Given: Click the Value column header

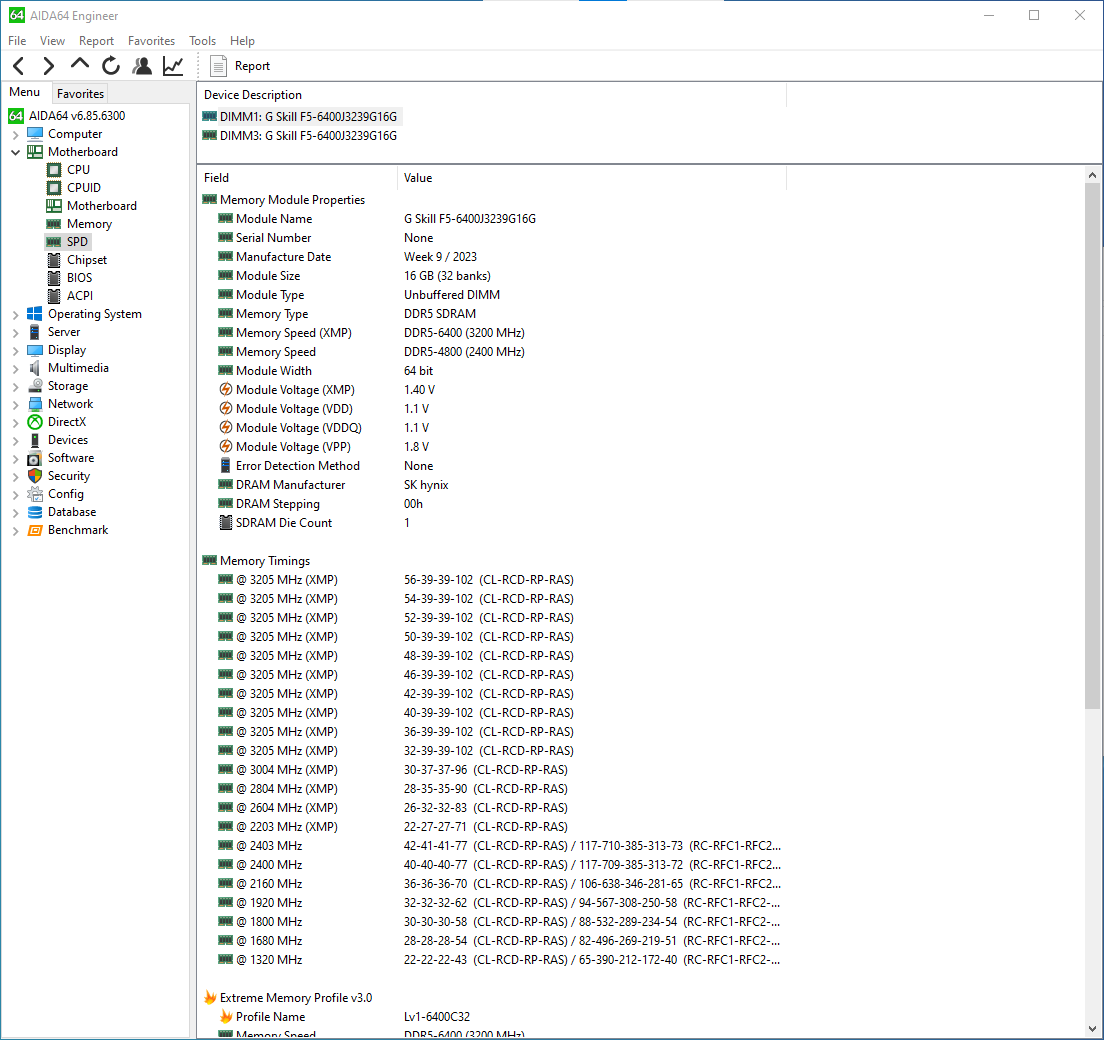Looking at the screenshot, I should pyautogui.click(x=591, y=178).
